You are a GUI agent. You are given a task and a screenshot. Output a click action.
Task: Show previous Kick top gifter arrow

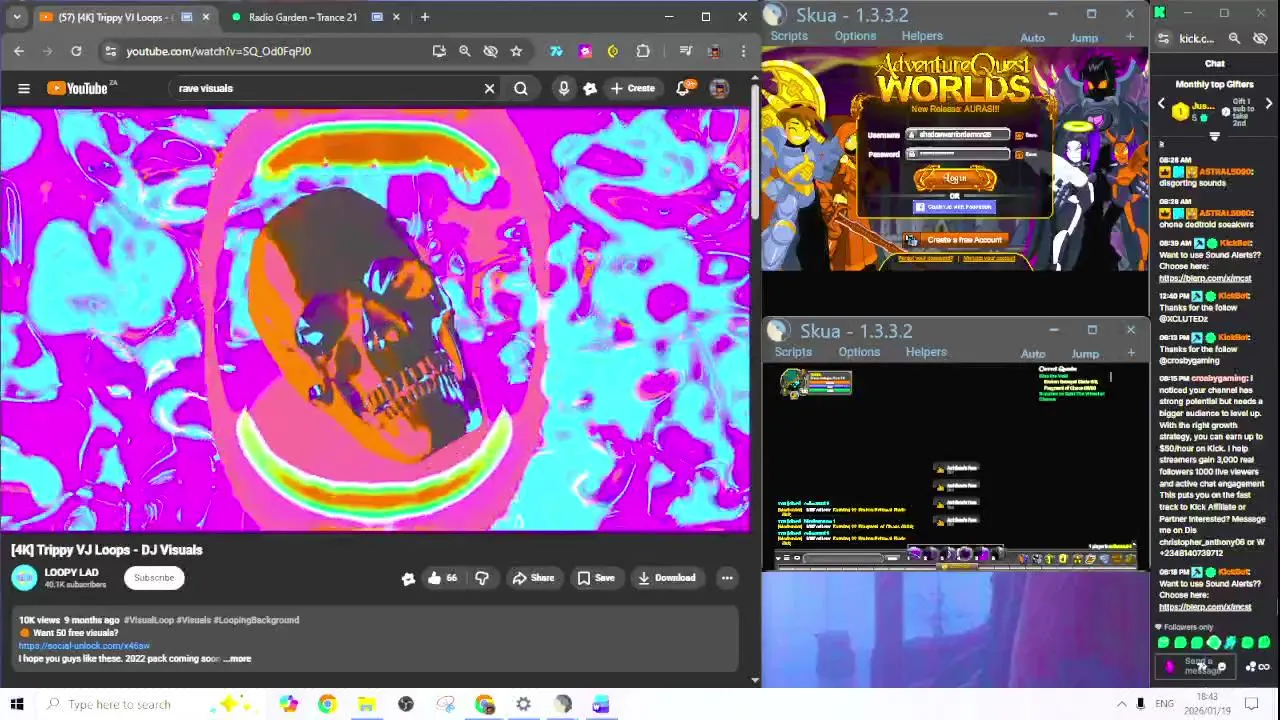tap(1161, 104)
